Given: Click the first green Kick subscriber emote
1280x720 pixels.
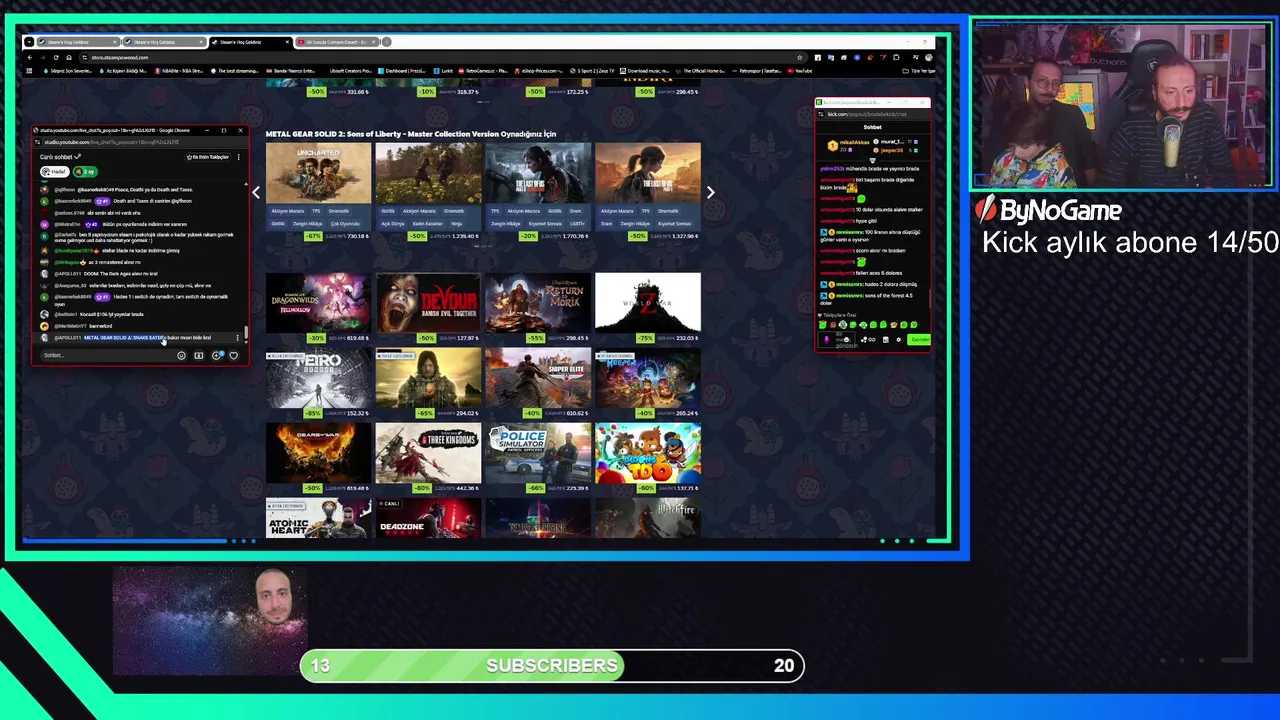Looking at the screenshot, I should pyautogui.click(x=823, y=325).
